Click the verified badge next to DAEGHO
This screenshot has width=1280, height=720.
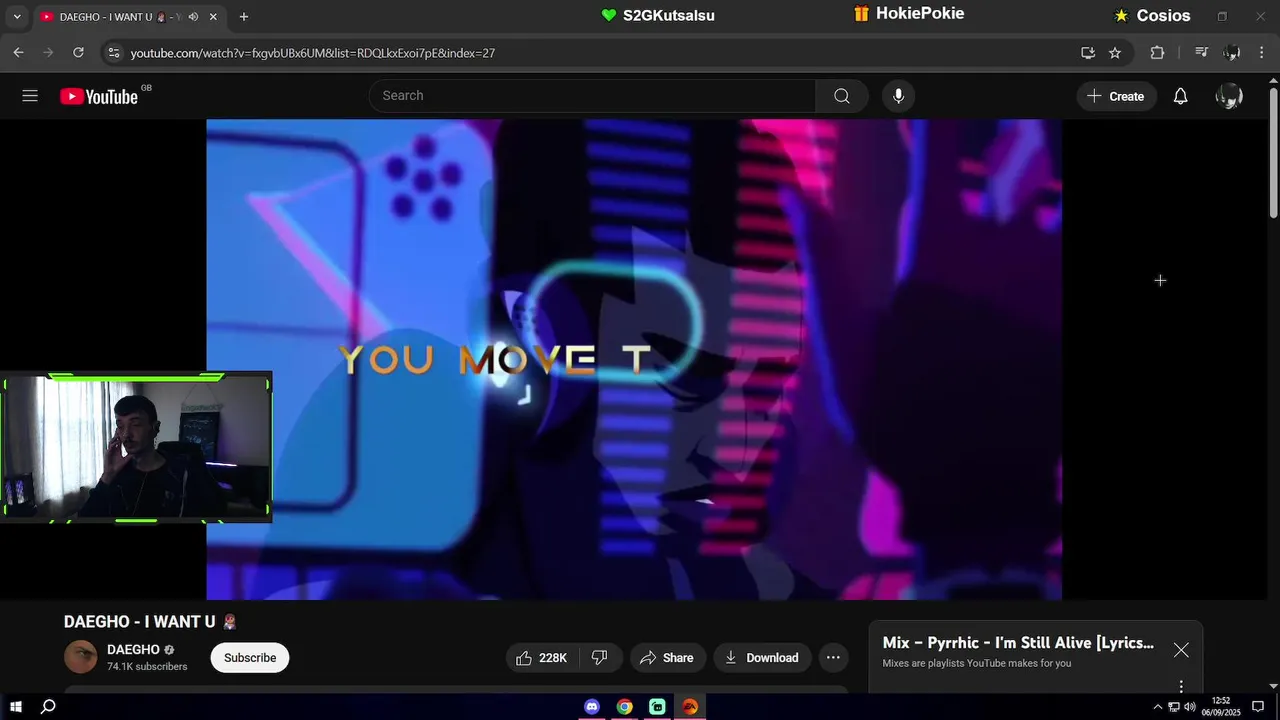tap(169, 650)
